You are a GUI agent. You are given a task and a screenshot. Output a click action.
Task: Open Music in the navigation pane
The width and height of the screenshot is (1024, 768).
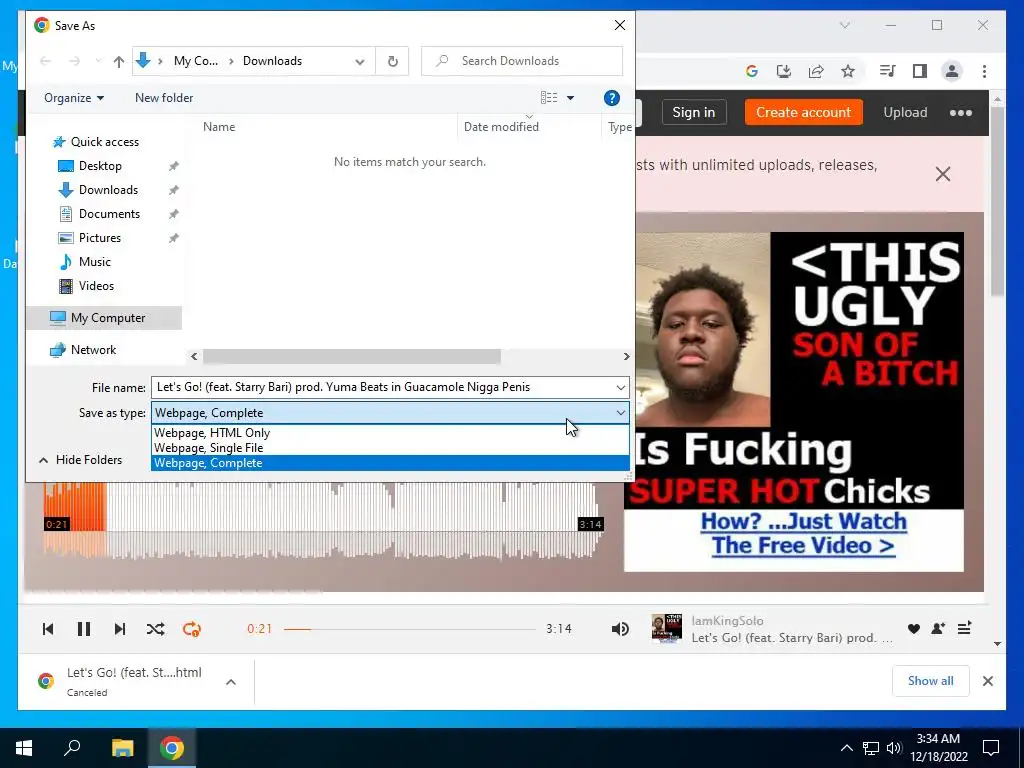click(x=95, y=262)
